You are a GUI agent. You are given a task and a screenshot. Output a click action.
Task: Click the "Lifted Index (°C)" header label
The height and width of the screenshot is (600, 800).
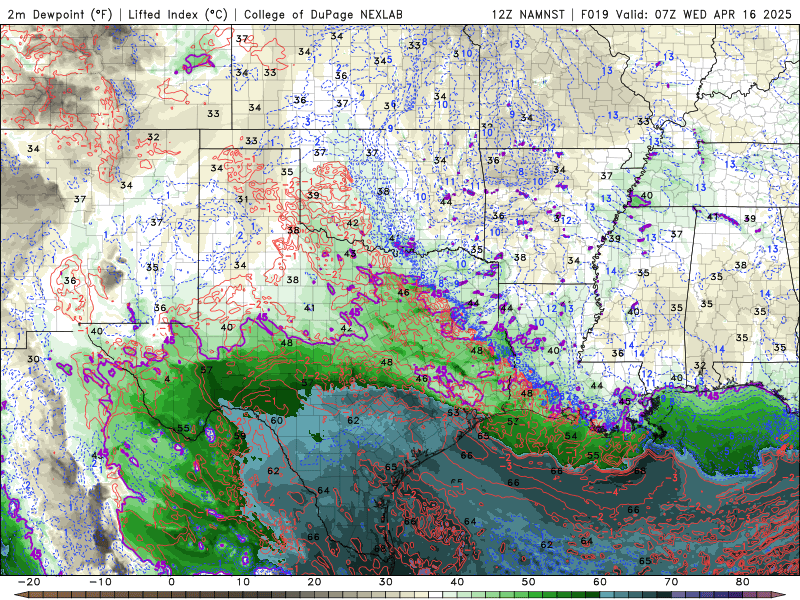178,14
